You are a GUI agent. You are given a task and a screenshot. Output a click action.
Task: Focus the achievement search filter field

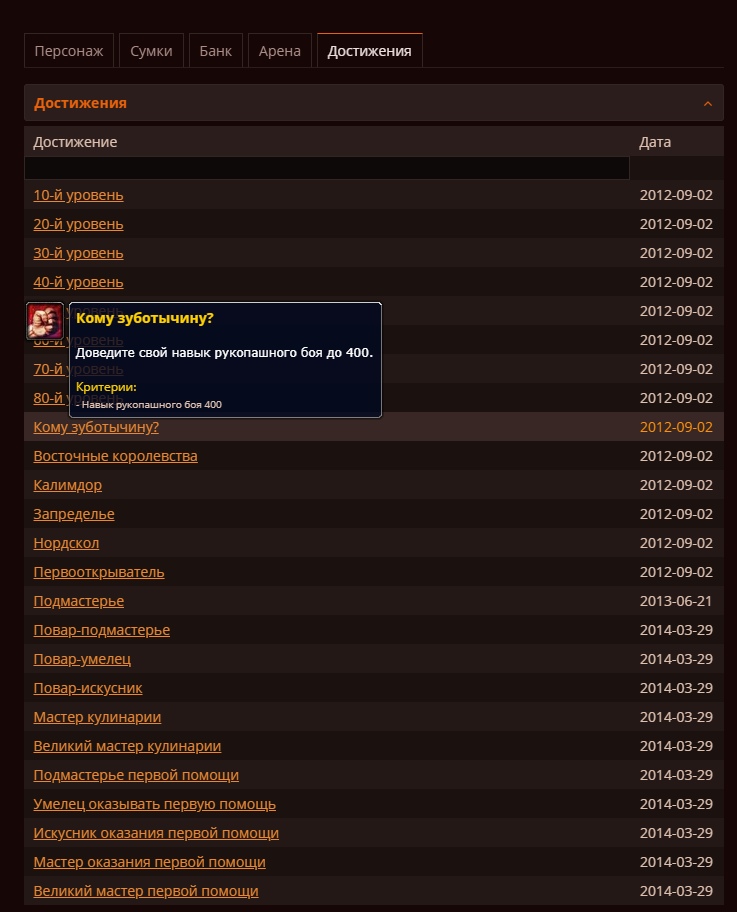pos(327,168)
